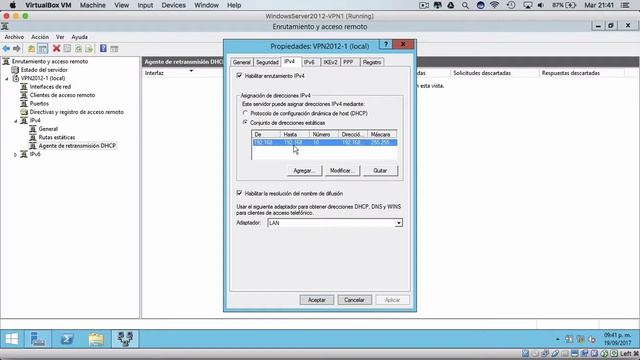Click the Hasta column header

pyautogui.click(x=295, y=134)
